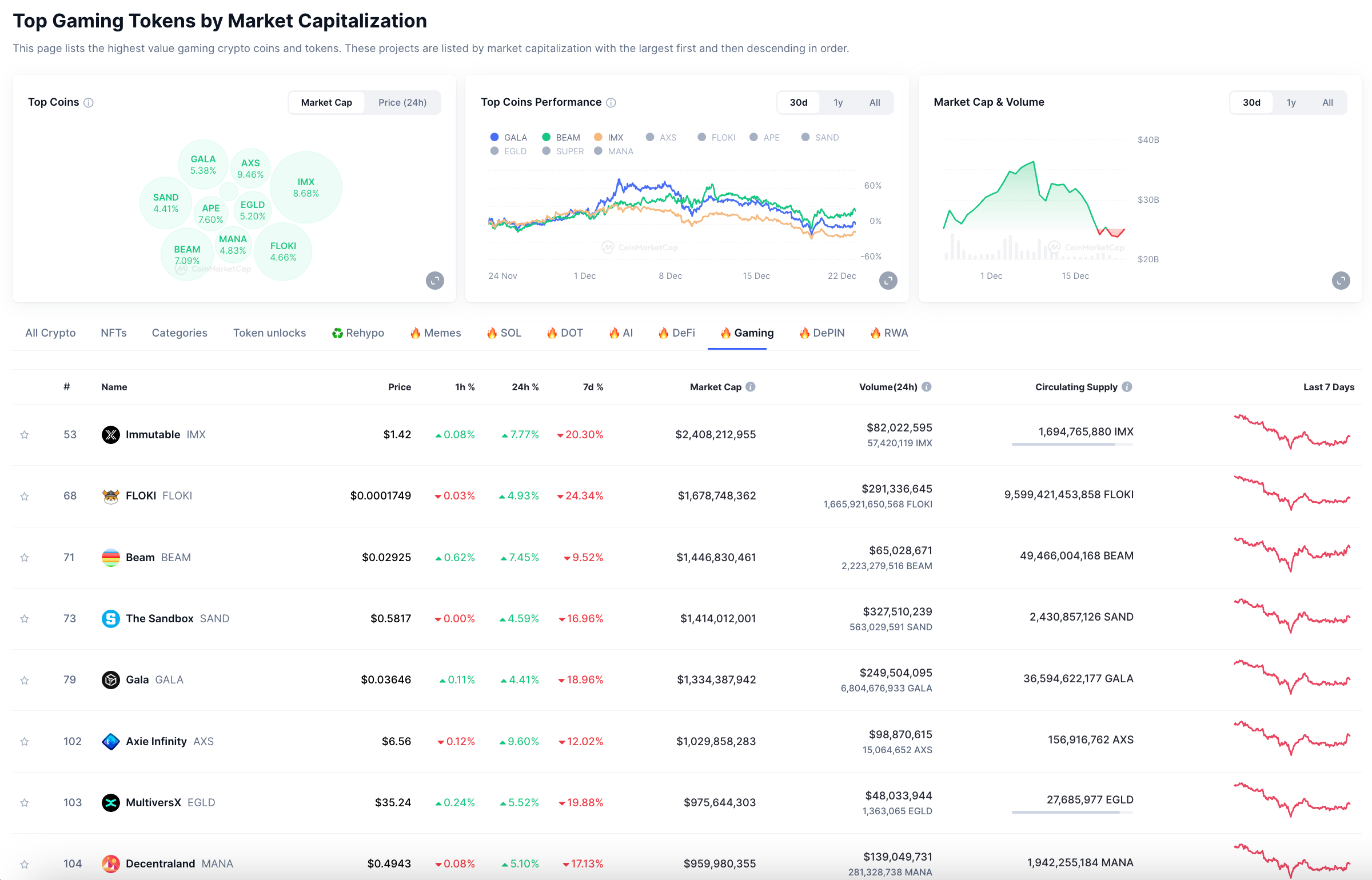Open Top Coins Performance info icon
The image size is (1372, 880).
[x=611, y=102]
